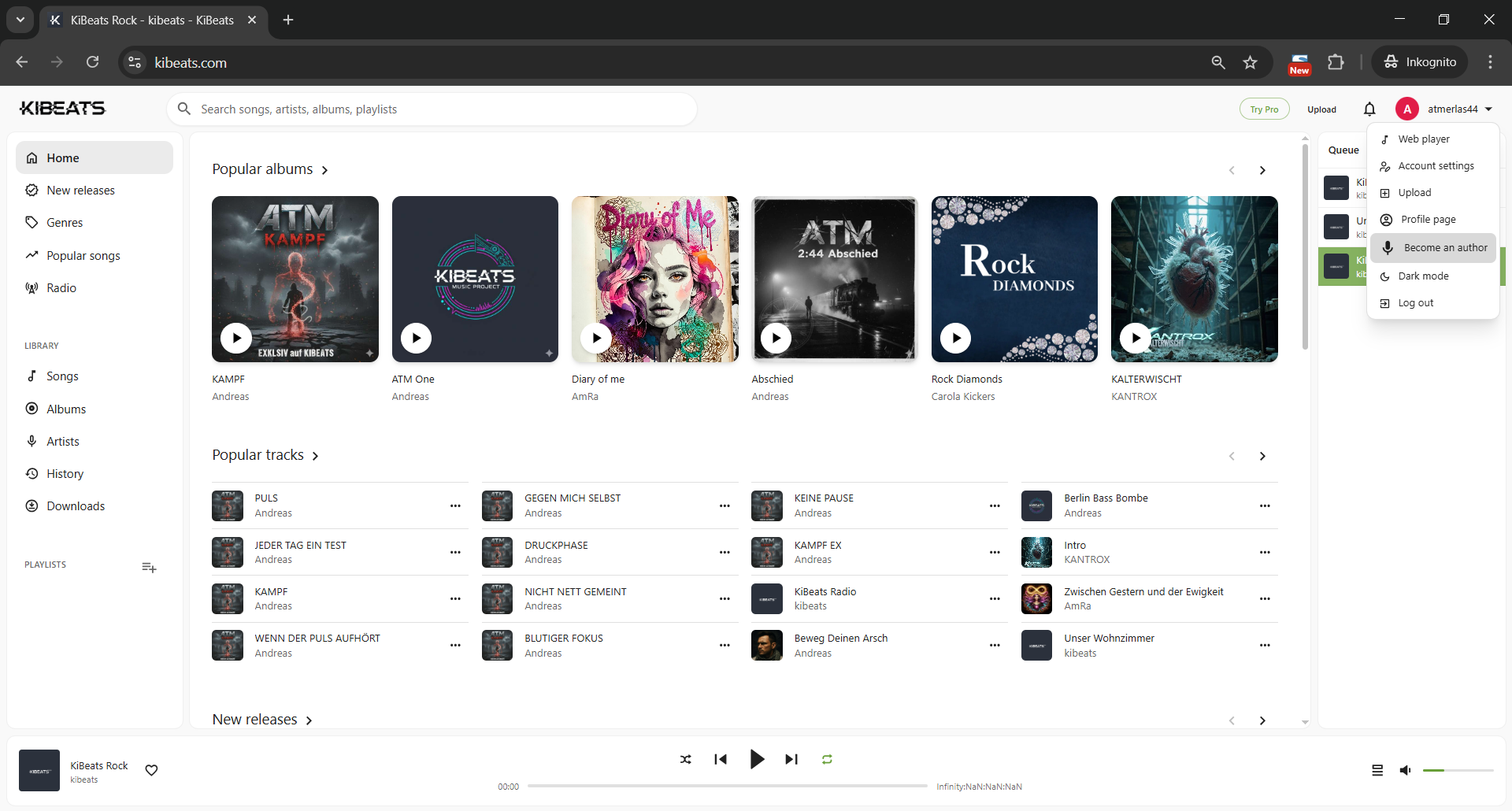The image size is (1512, 811).
Task: Adjust the volume slider
Action: click(x=1458, y=770)
